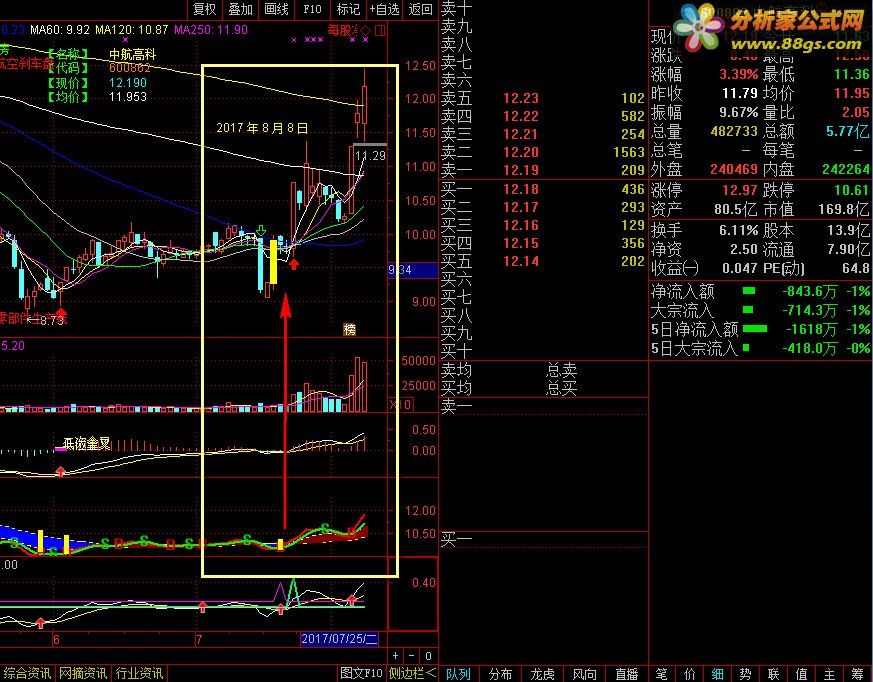This screenshot has width=873, height=682.
Task: Click the 卖一 price 12.19
Action: (x=521, y=170)
